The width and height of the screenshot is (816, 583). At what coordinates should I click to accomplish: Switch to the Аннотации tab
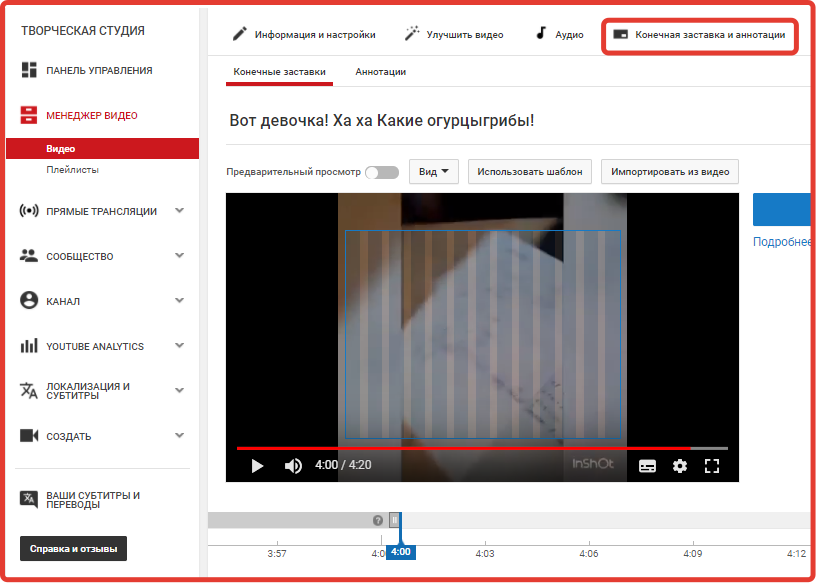tap(380, 72)
